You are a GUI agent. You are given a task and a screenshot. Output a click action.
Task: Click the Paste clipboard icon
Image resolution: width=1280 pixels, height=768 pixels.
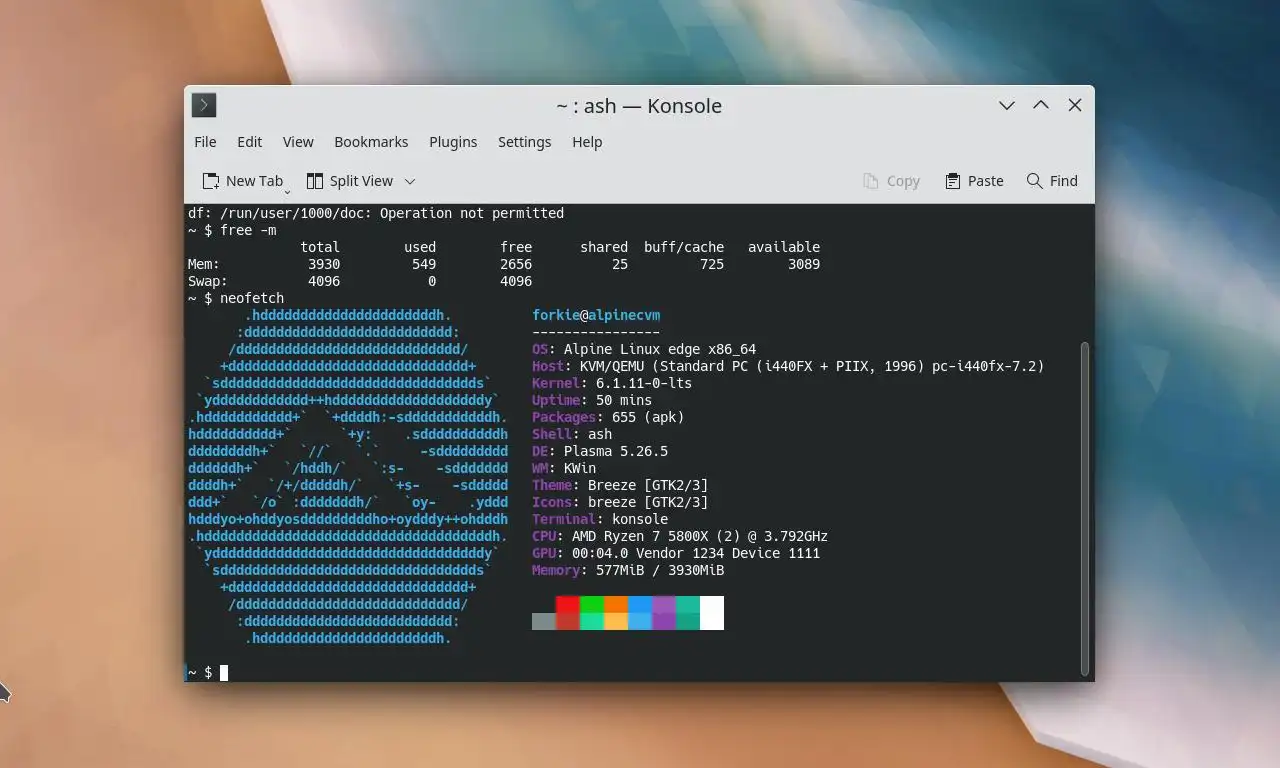pos(953,181)
